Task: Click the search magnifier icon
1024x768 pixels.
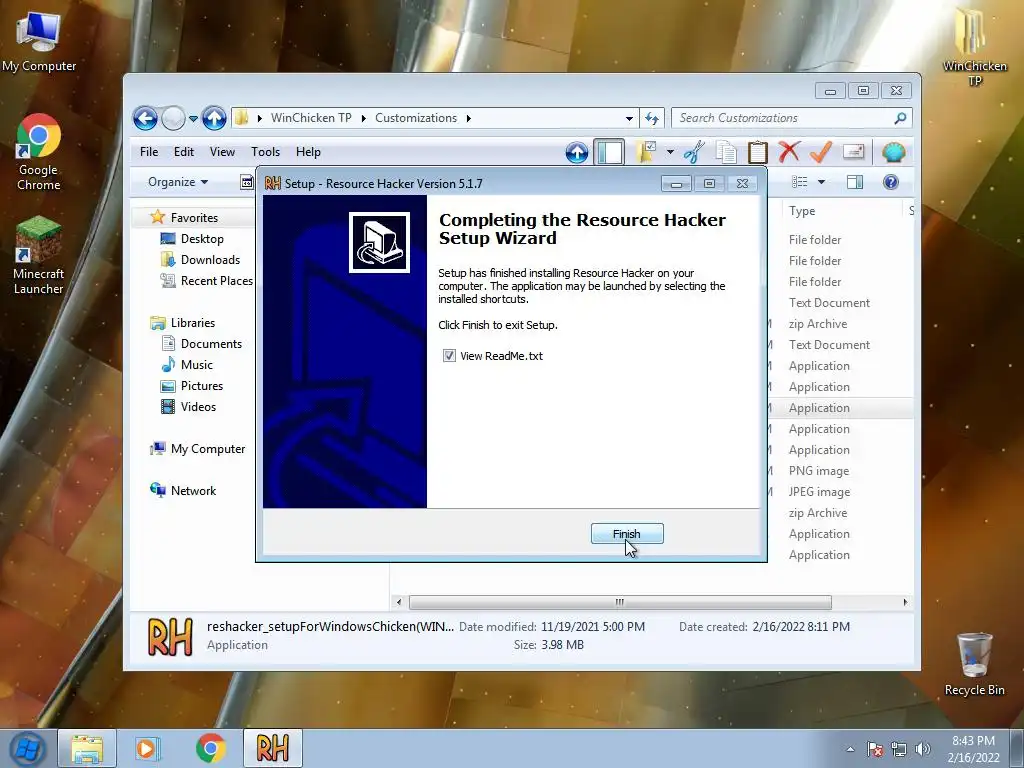Action: pyautogui.click(x=901, y=118)
